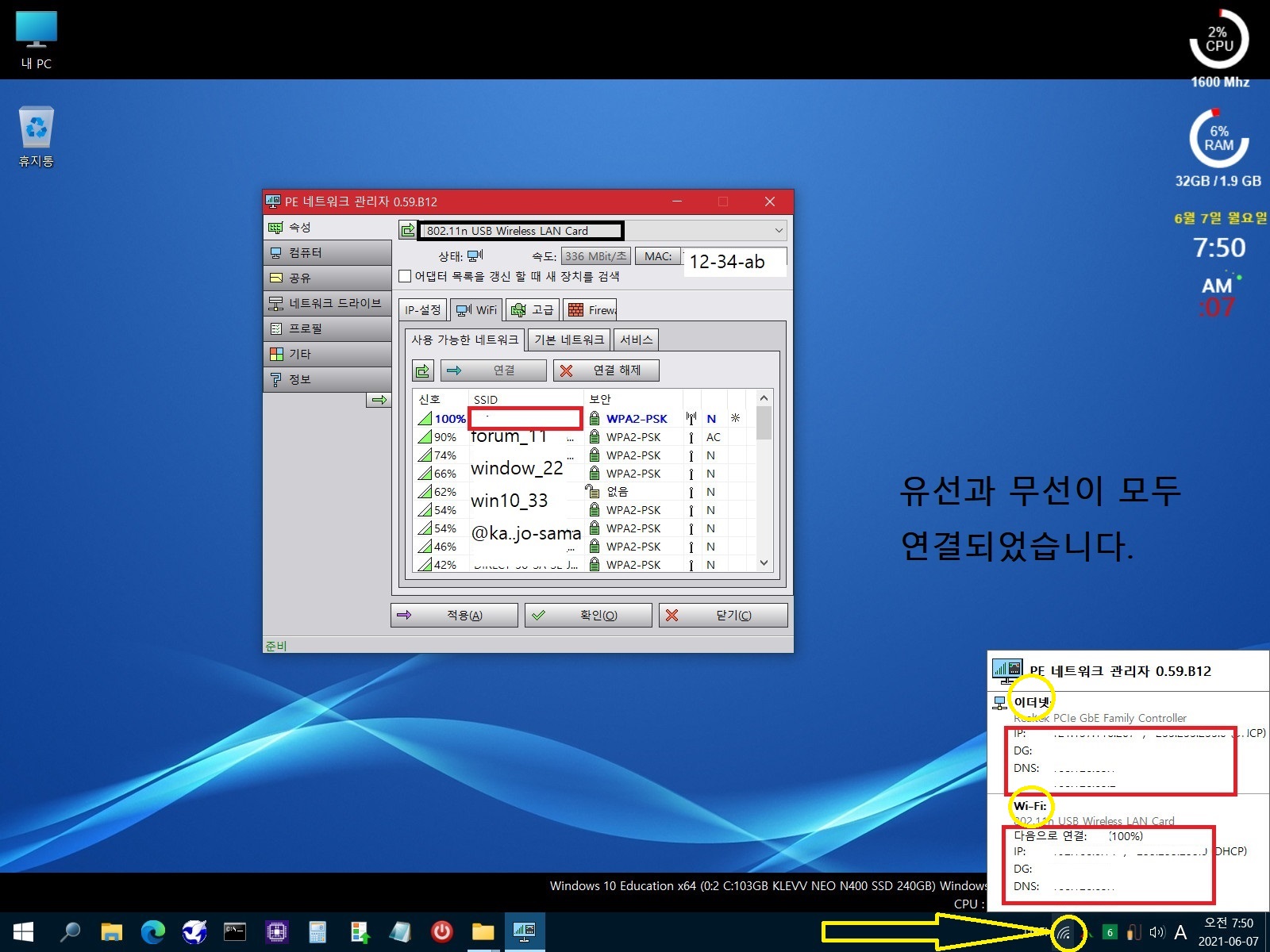Image resolution: width=1270 pixels, height=952 pixels.
Task: Click the green 6 tray icon
Action: pyautogui.click(x=1110, y=932)
